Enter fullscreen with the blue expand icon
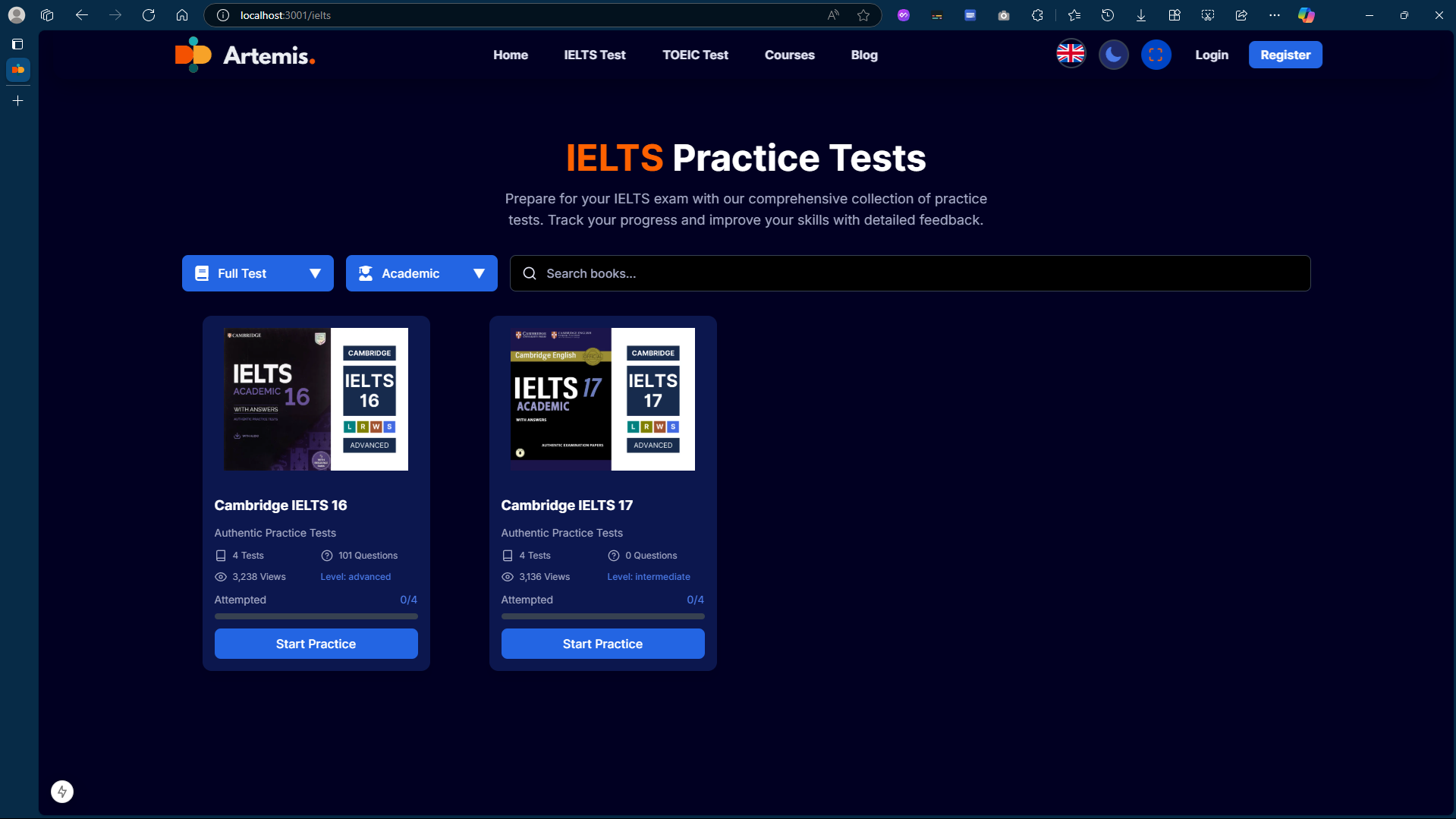Image resolution: width=1456 pixels, height=819 pixels. [1156, 54]
